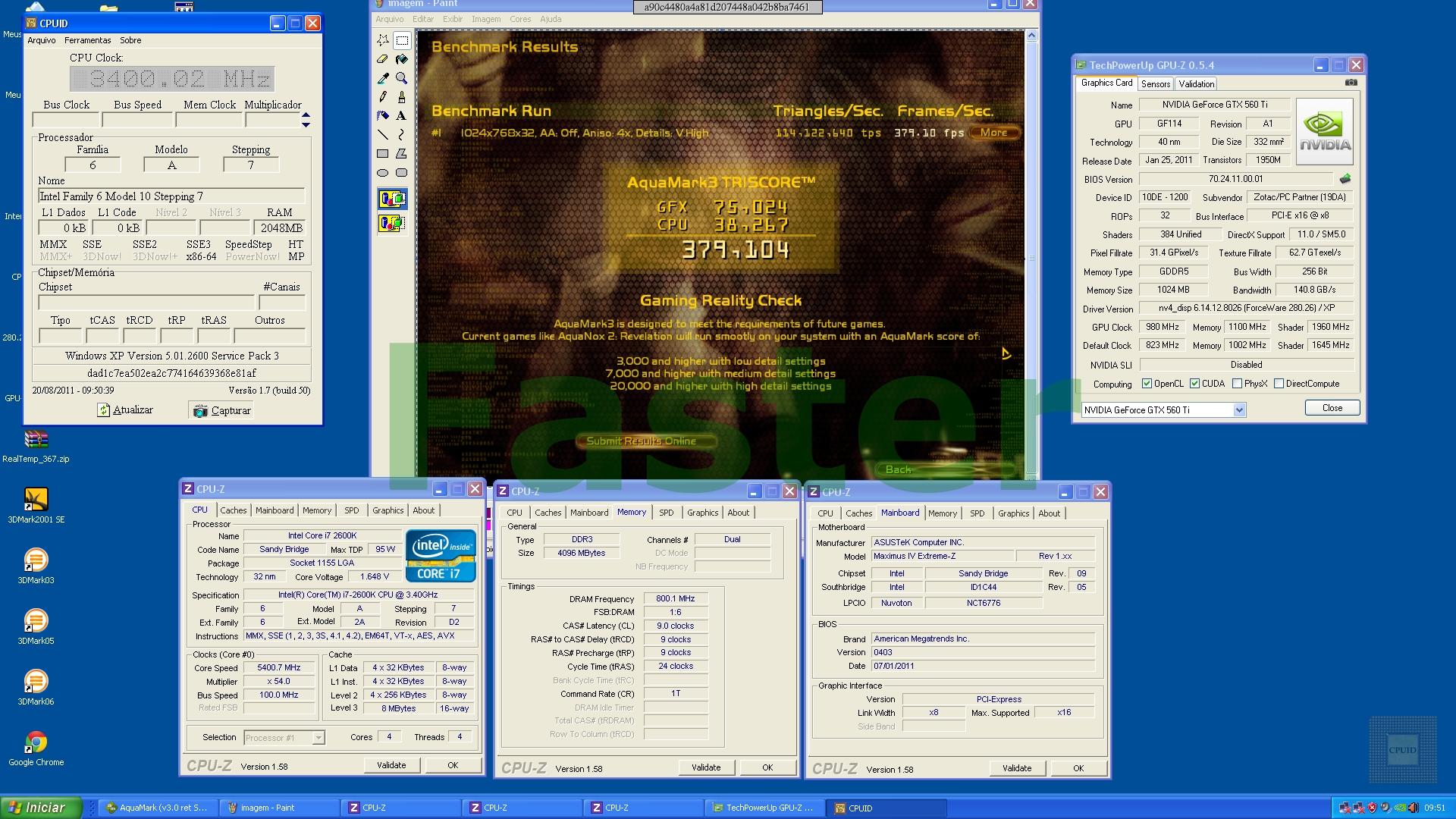This screenshot has height=819, width=1456.
Task: Click the Close button in GPU-Z
Action: pos(1332,408)
